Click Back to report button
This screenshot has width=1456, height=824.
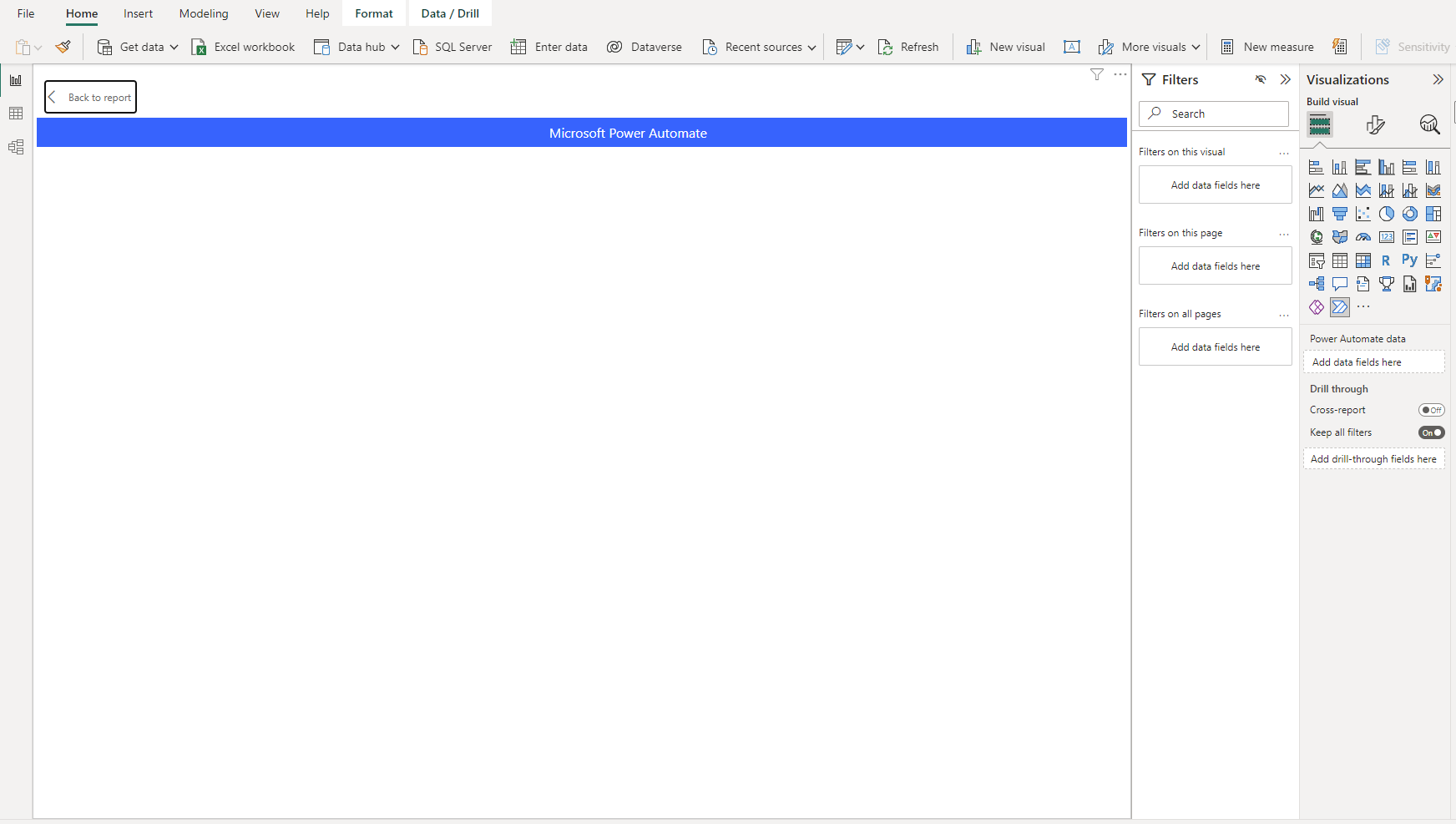click(91, 97)
